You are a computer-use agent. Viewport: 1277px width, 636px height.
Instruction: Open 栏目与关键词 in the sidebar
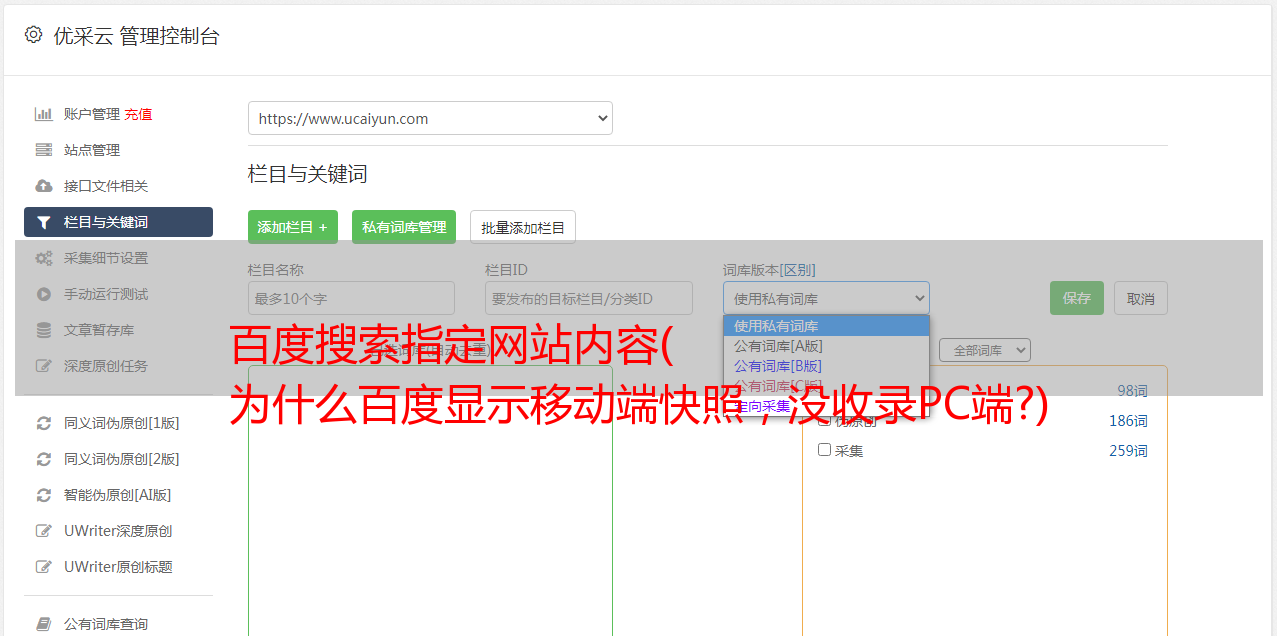(118, 222)
